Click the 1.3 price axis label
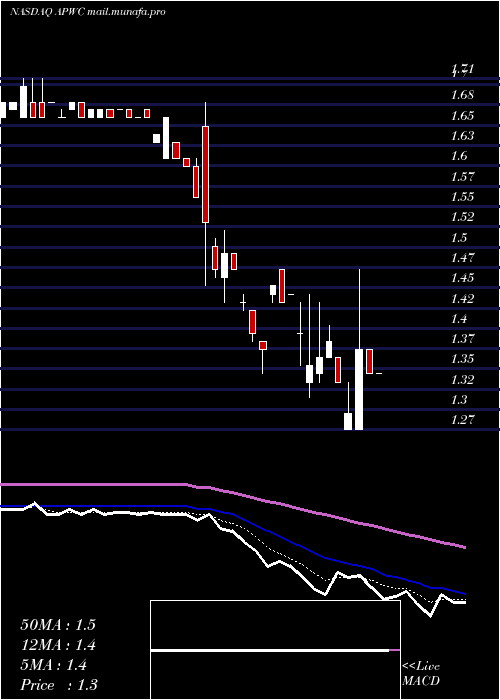The width and height of the screenshot is (500, 700). pos(459,400)
